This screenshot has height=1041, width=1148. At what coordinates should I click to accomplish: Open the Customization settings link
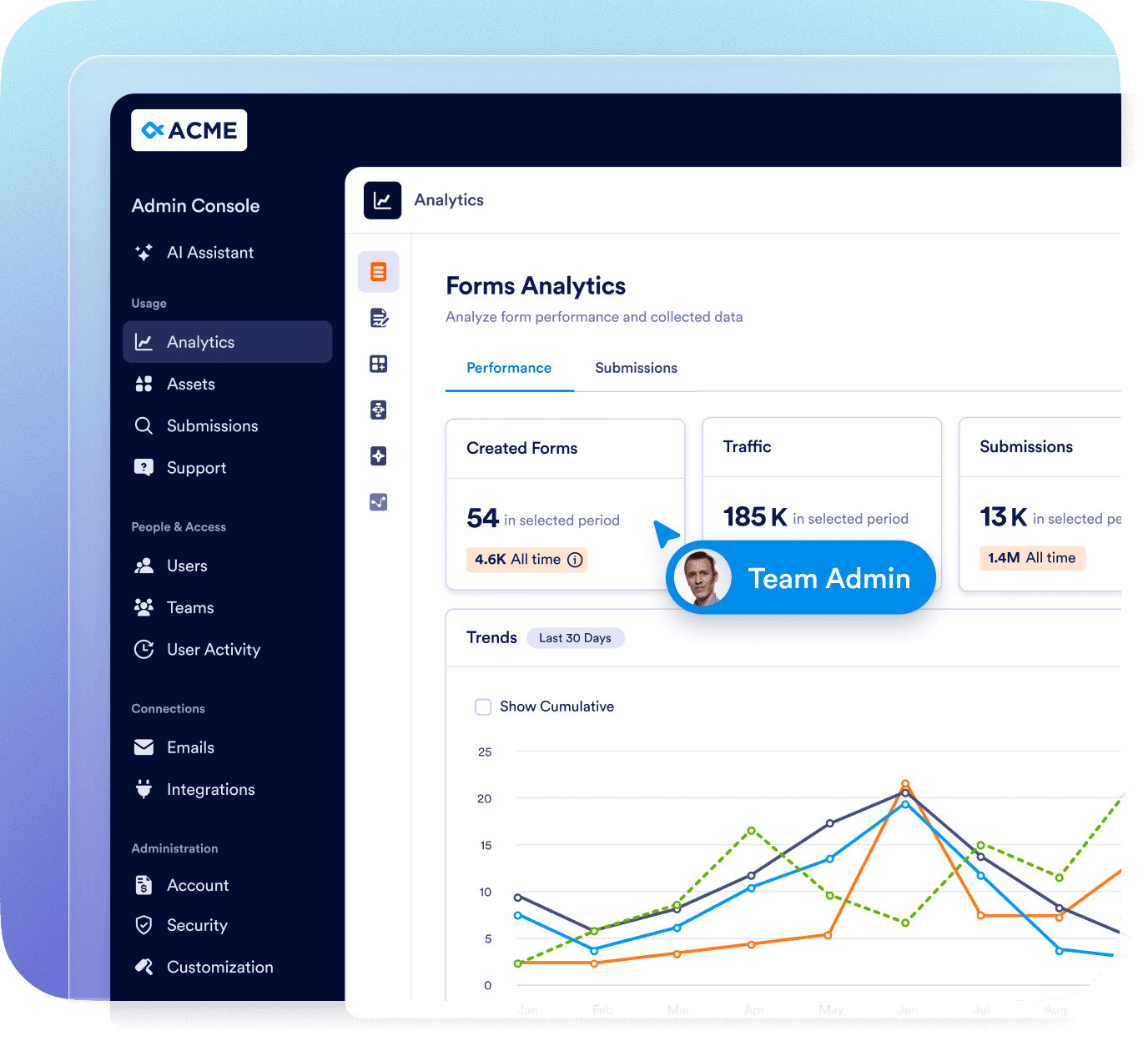[219, 967]
